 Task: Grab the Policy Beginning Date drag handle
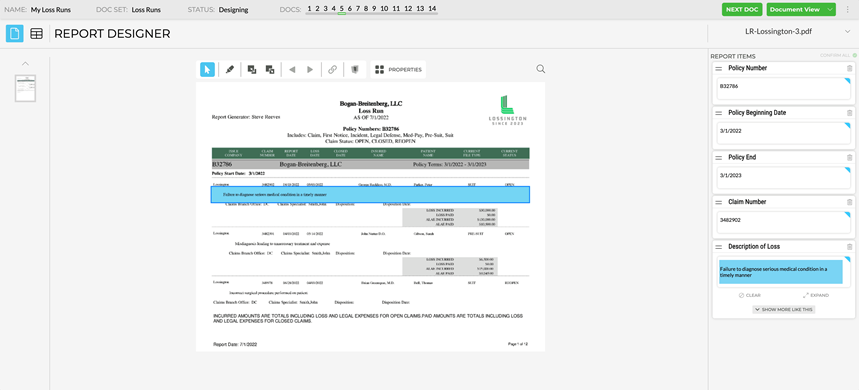tap(718, 113)
